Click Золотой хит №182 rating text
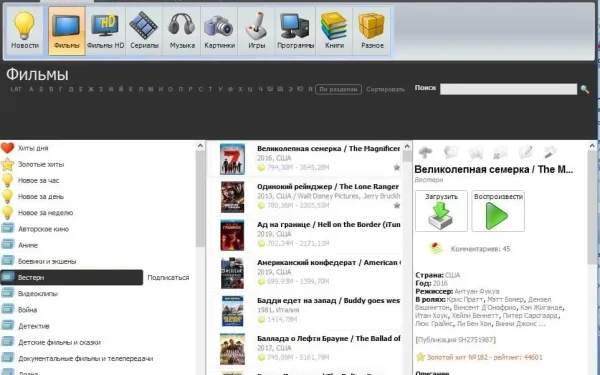The width and height of the screenshot is (600, 375). click(x=484, y=357)
